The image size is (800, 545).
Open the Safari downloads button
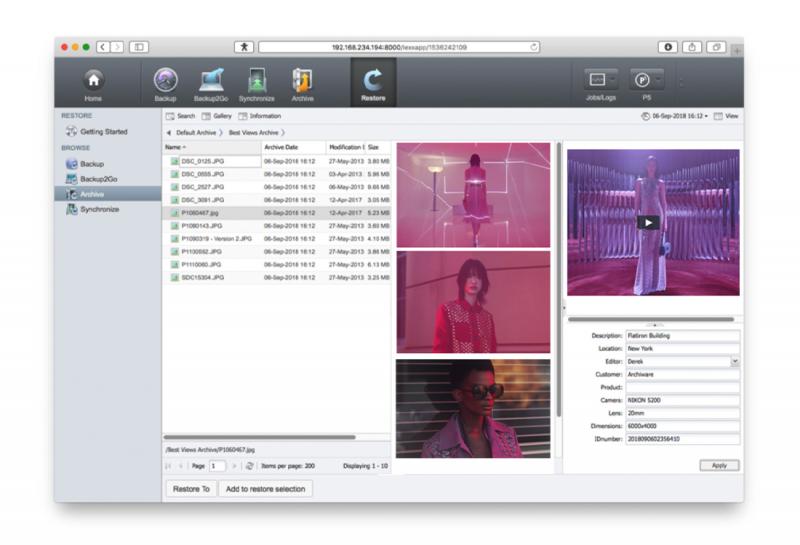tap(667, 47)
